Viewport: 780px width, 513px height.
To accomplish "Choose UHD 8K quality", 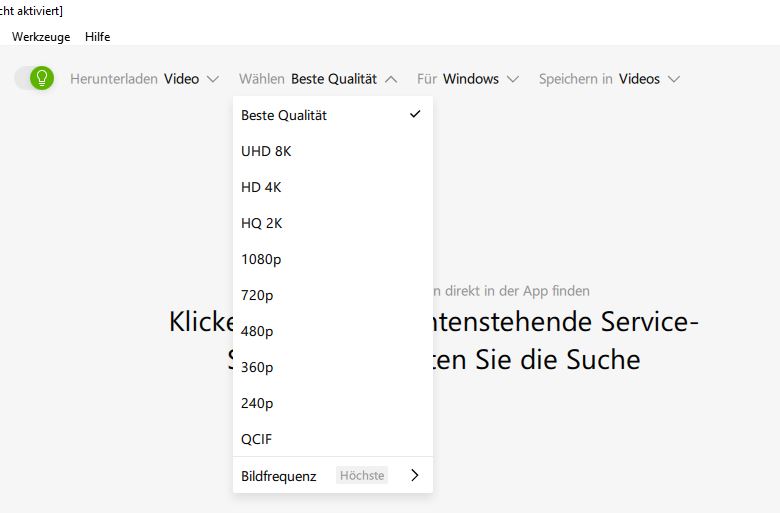I will pyautogui.click(x=266, y=151).
